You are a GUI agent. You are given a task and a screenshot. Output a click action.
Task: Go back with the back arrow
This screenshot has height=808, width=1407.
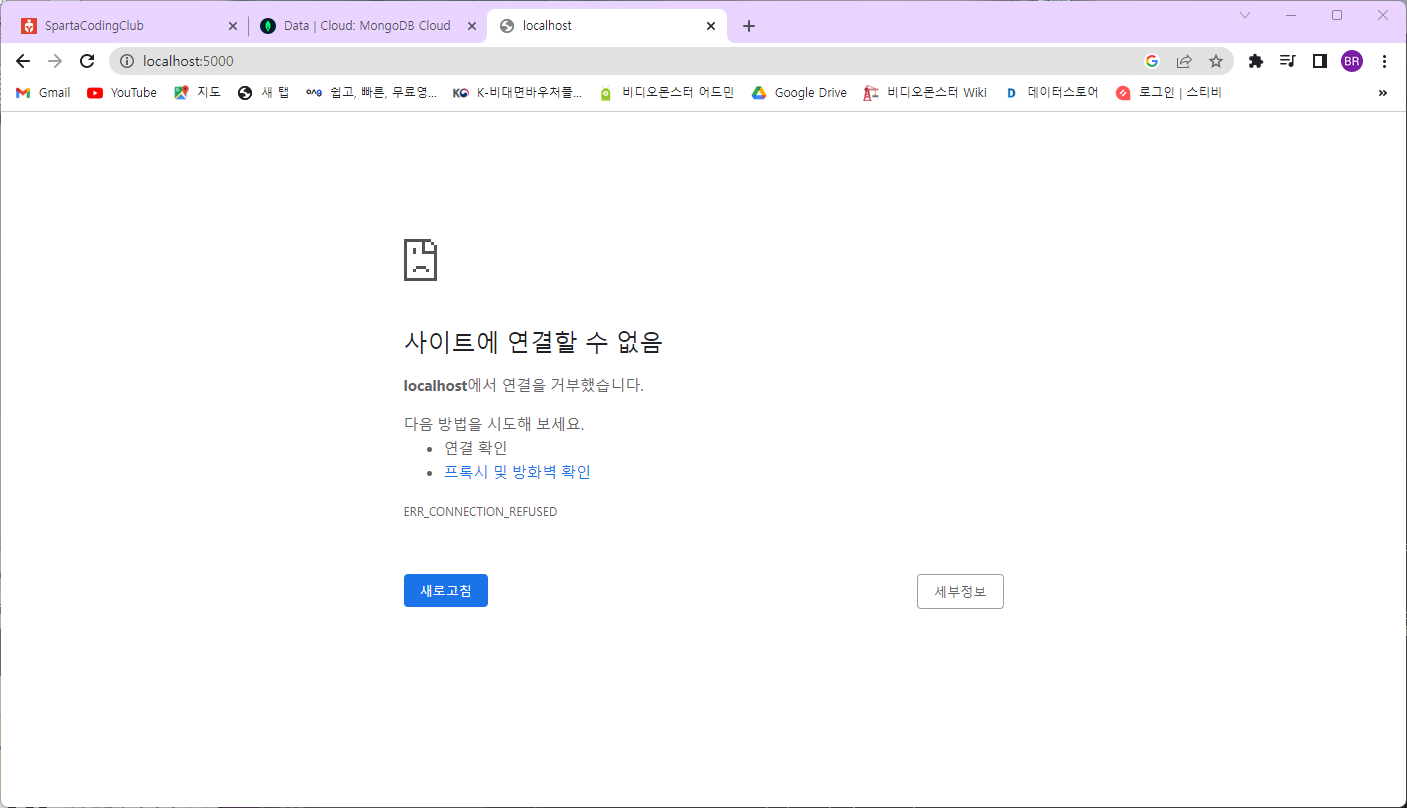23,61
